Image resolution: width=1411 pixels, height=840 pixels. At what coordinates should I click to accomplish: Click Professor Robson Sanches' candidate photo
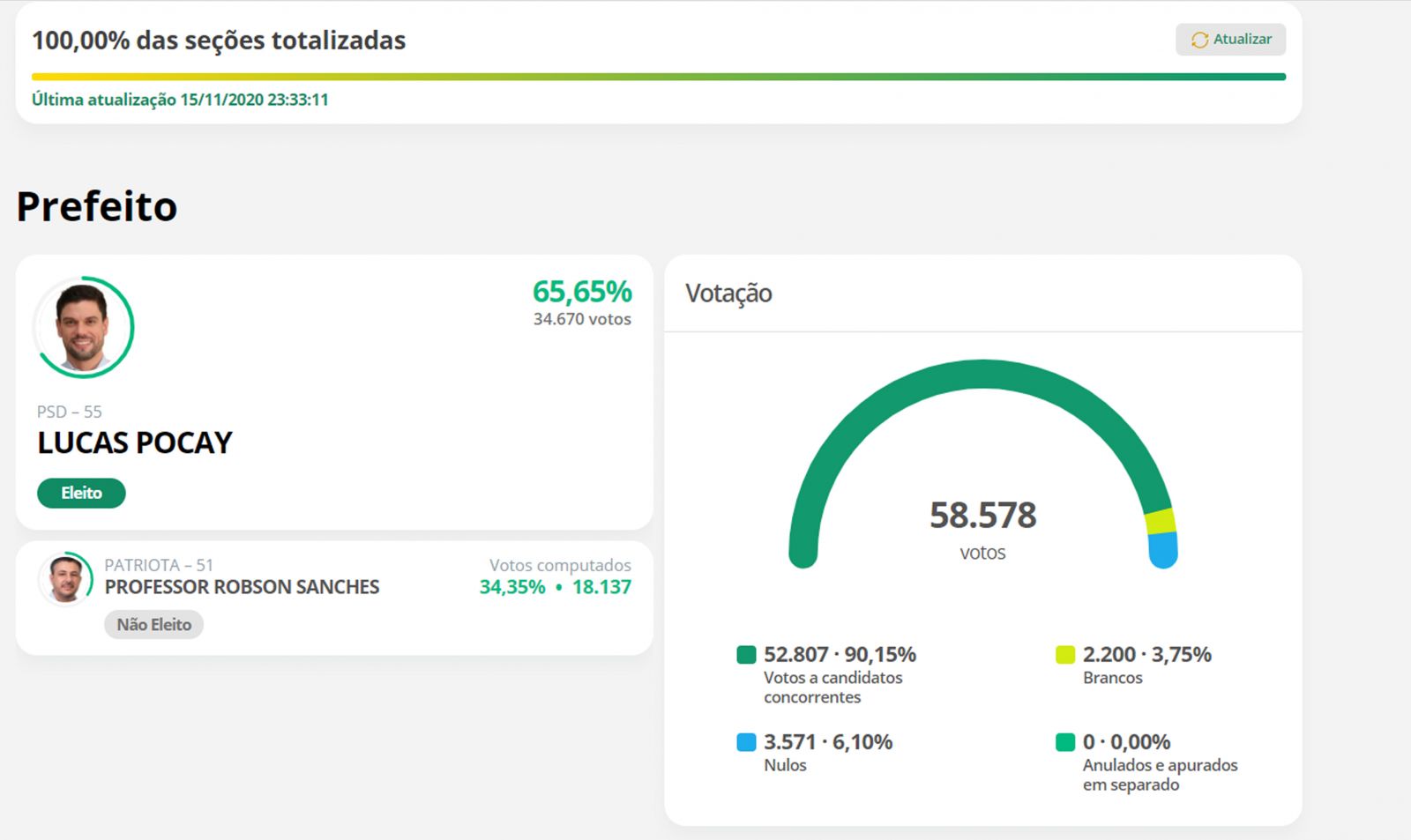tap(66, 579)
